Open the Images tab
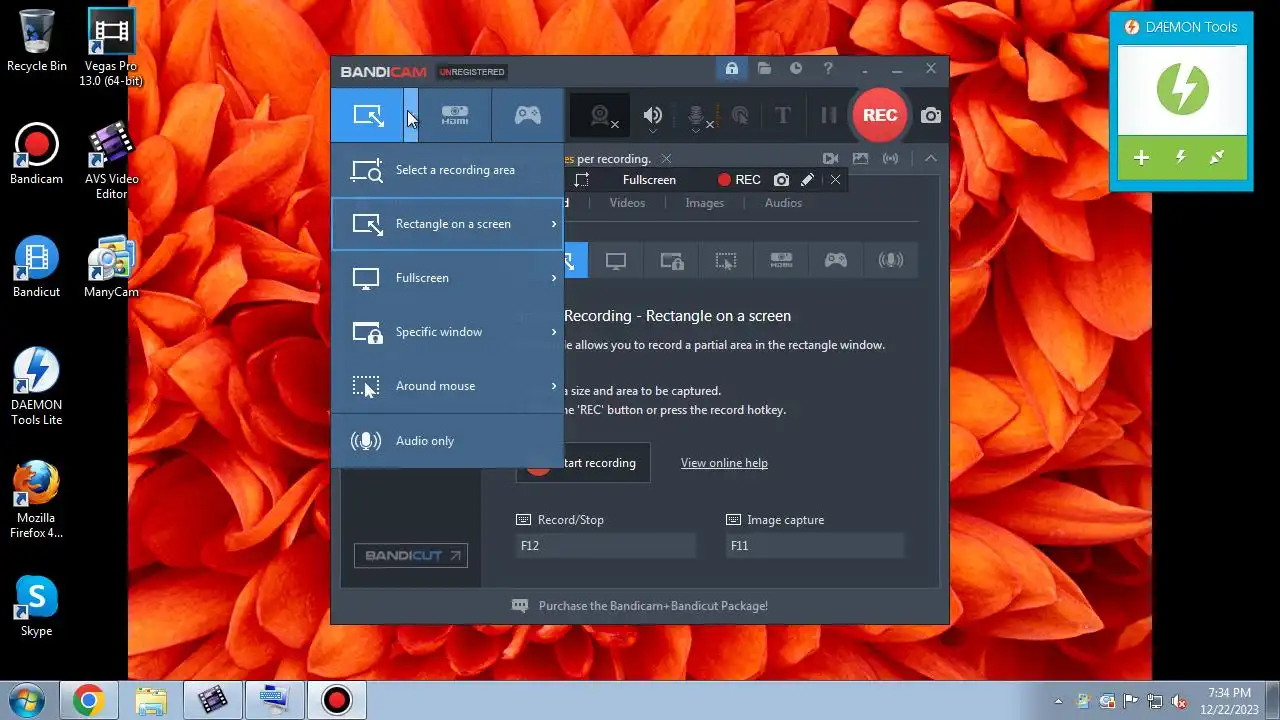This screenshot has width=1280, height=720. point(704,203)
